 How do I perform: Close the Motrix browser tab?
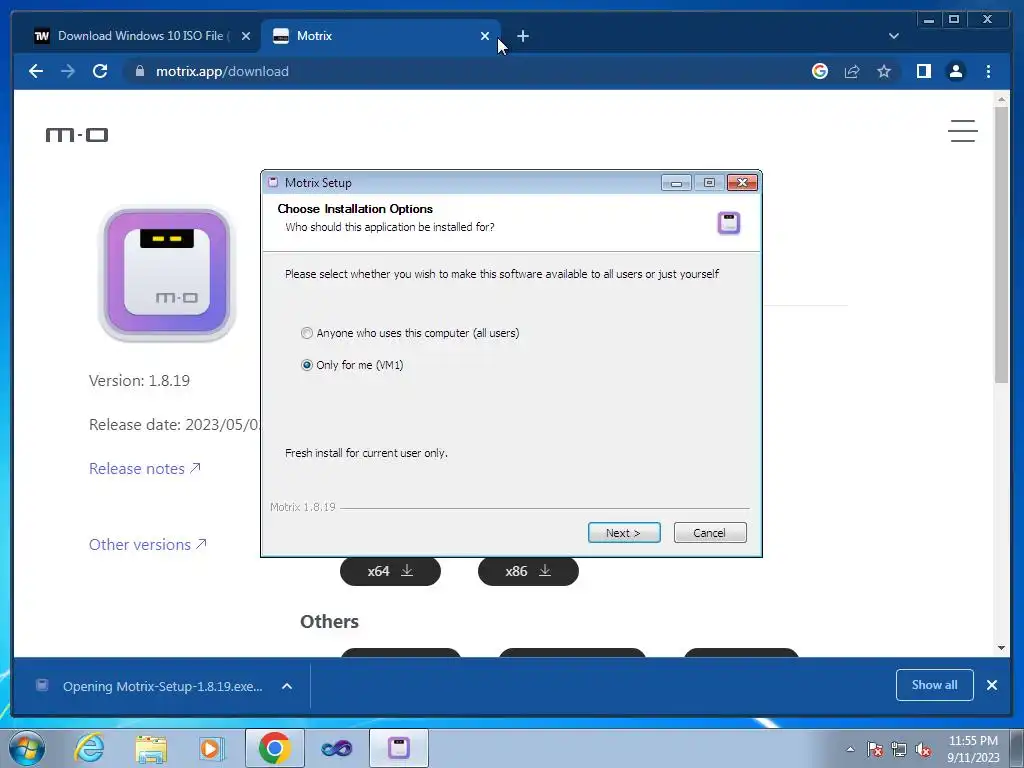(485, 36)
